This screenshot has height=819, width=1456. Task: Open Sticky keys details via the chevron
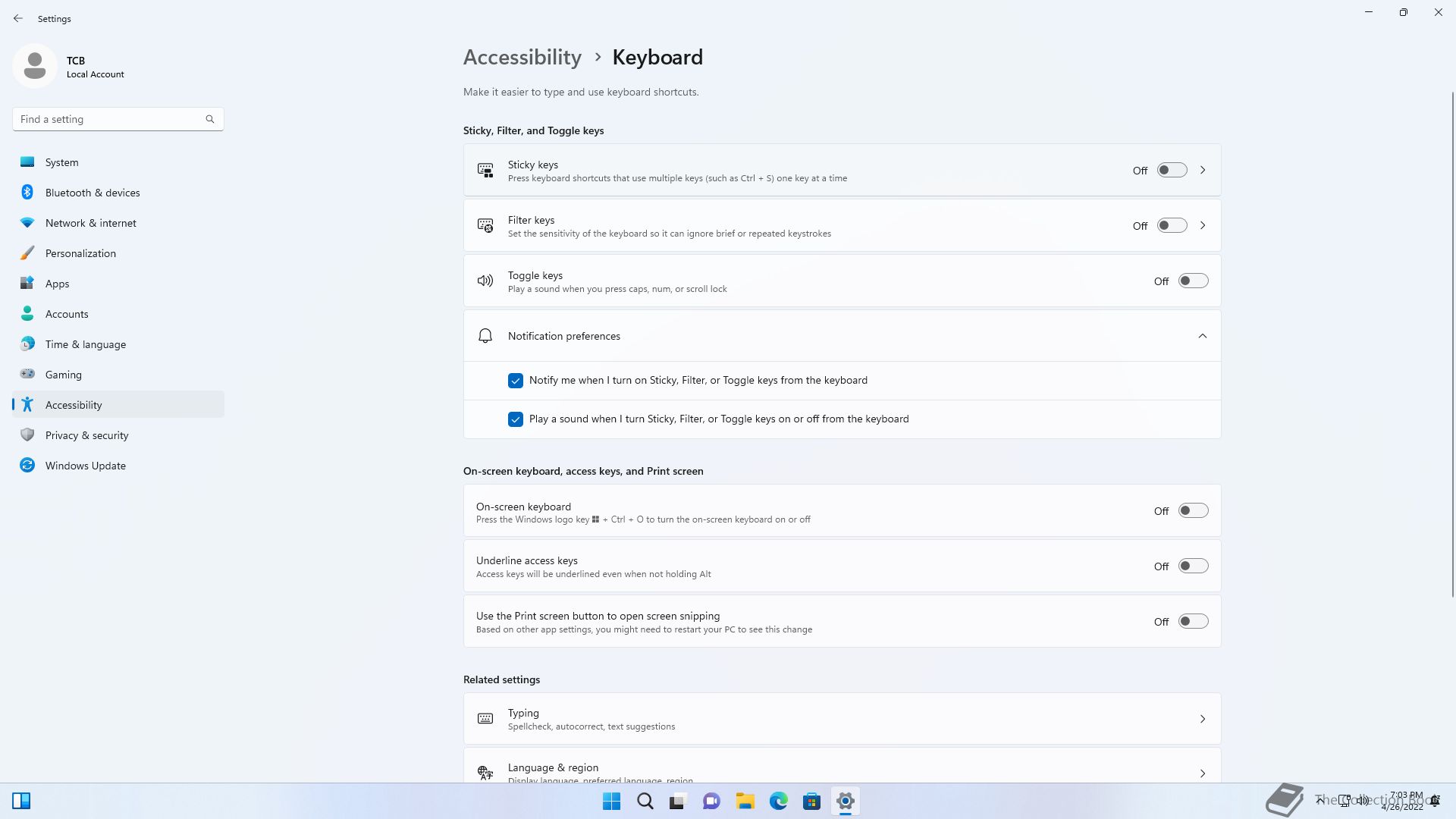coord(1203,170)
